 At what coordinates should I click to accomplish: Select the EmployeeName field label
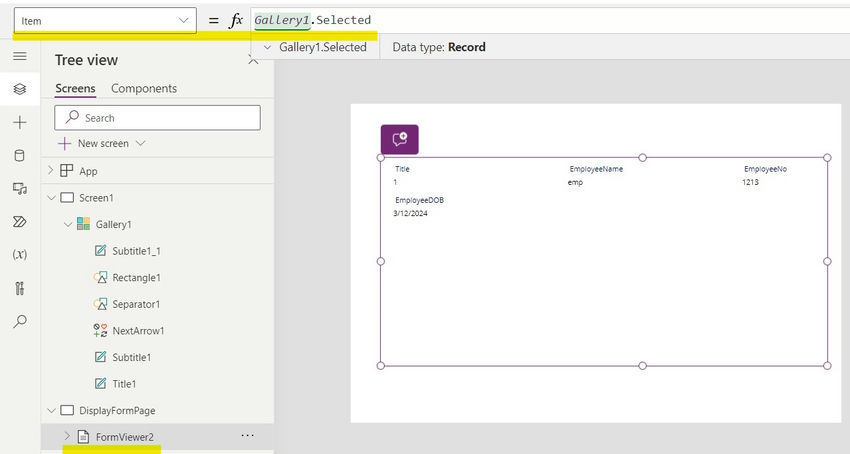[x=596, y=169]
